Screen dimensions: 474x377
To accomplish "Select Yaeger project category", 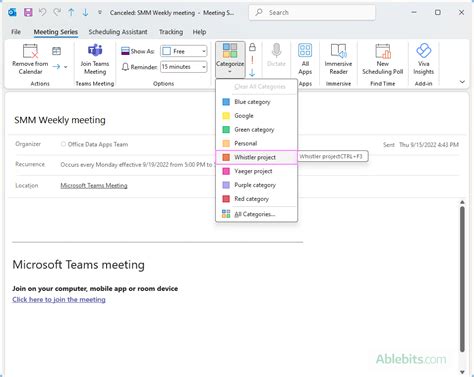I will 256,171.
